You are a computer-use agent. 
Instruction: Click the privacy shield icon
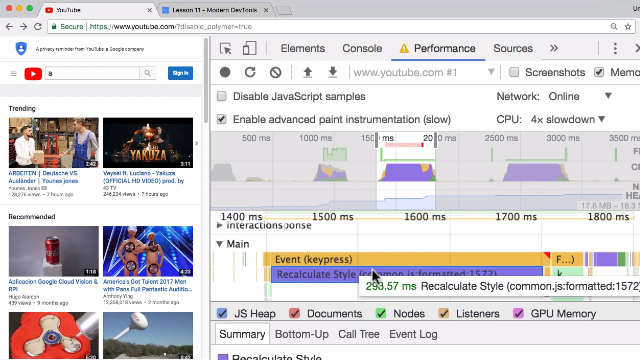click(x=21, y=49)
